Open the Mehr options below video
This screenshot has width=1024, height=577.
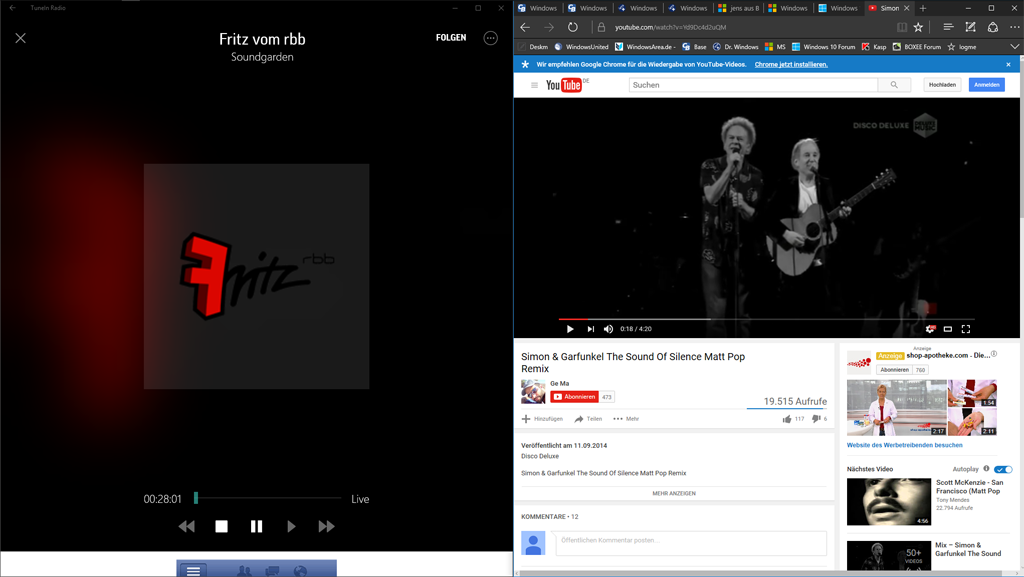pos(626,419)
